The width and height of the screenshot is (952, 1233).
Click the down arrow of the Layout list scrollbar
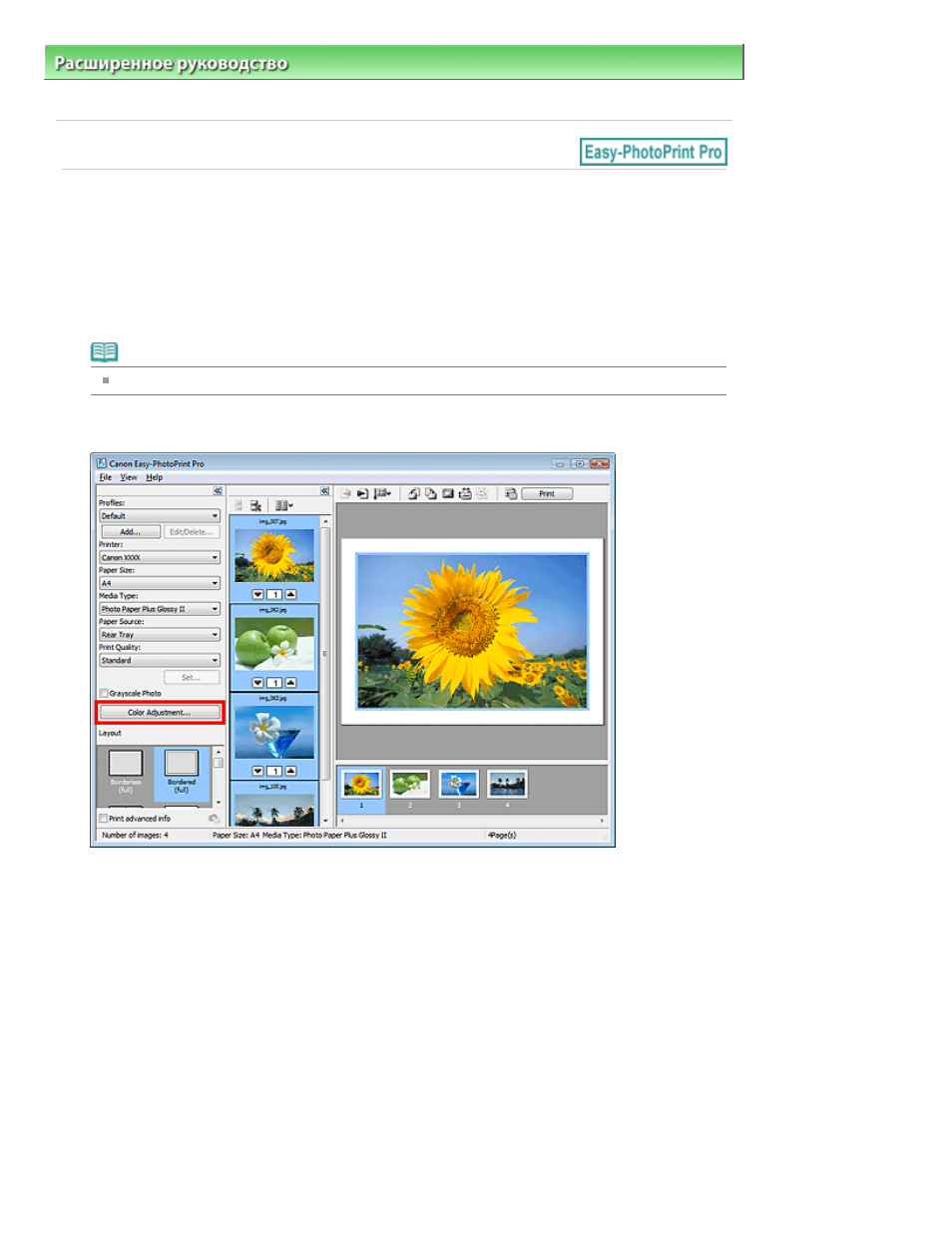coord(219,802)
